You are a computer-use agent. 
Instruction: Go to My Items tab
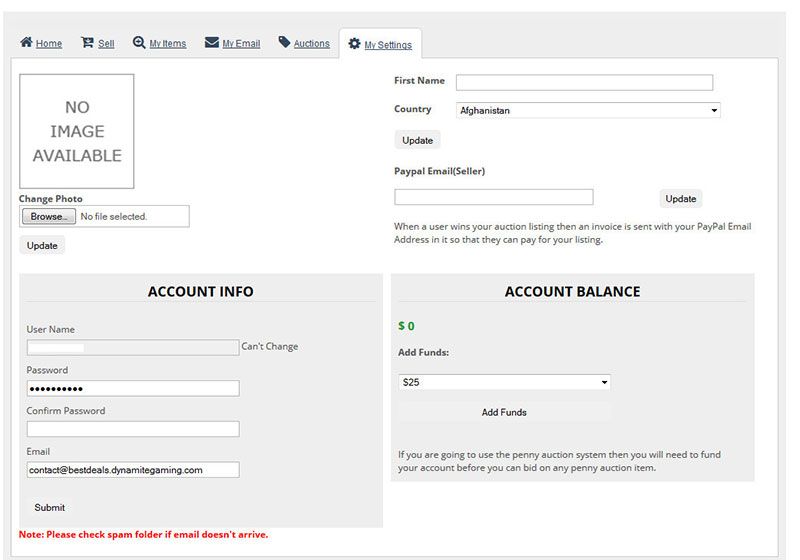(x=167, y=44)
